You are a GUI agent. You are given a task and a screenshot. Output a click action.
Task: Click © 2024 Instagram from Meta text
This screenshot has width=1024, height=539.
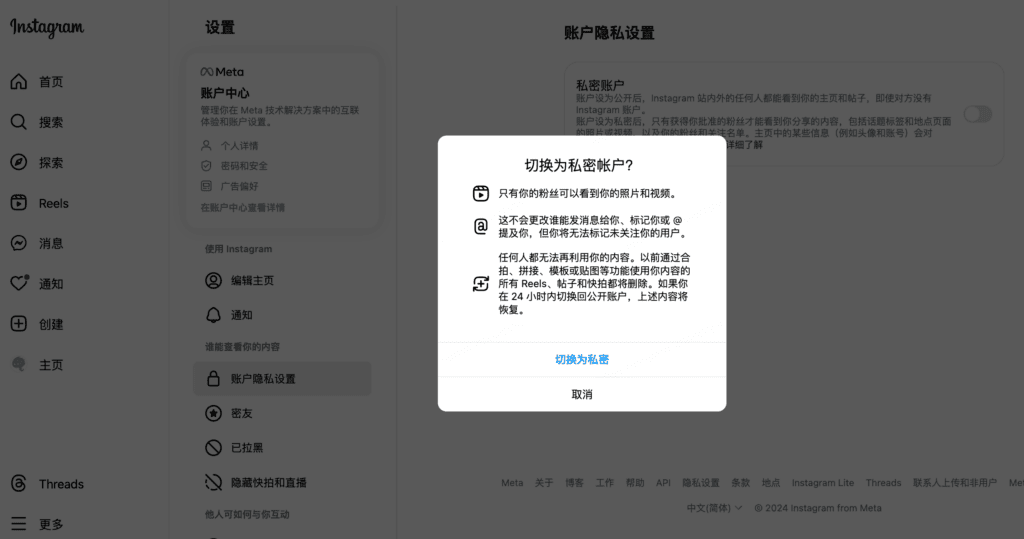(818, 508)
